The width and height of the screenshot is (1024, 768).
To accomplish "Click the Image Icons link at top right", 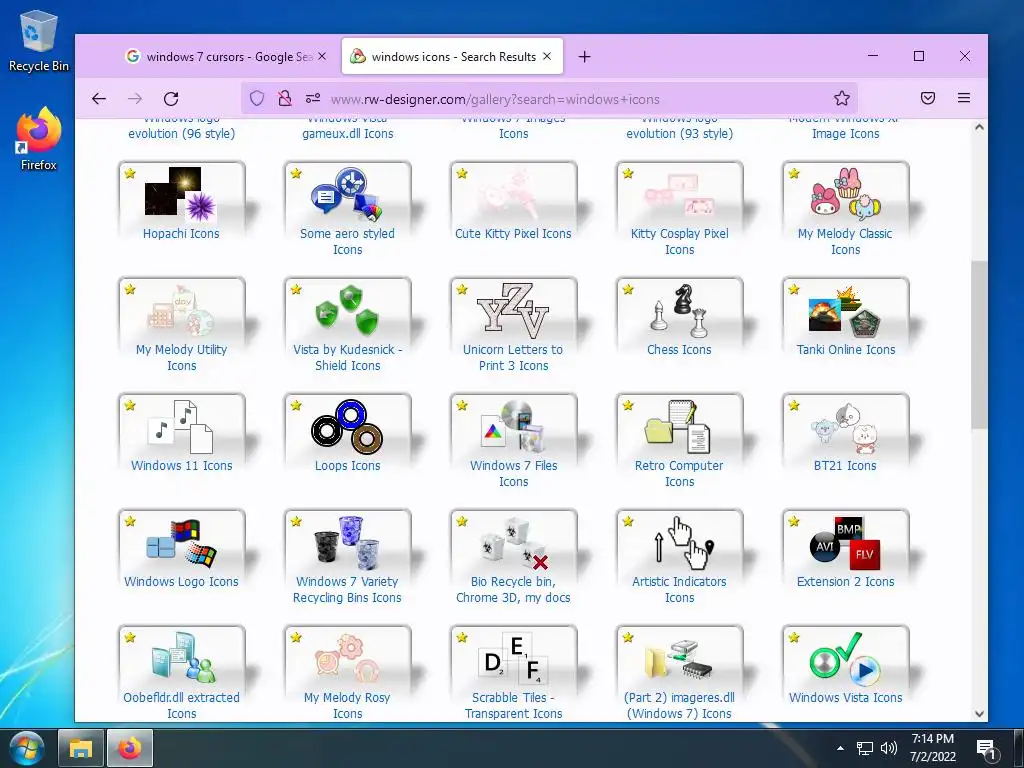I will 845,133.
